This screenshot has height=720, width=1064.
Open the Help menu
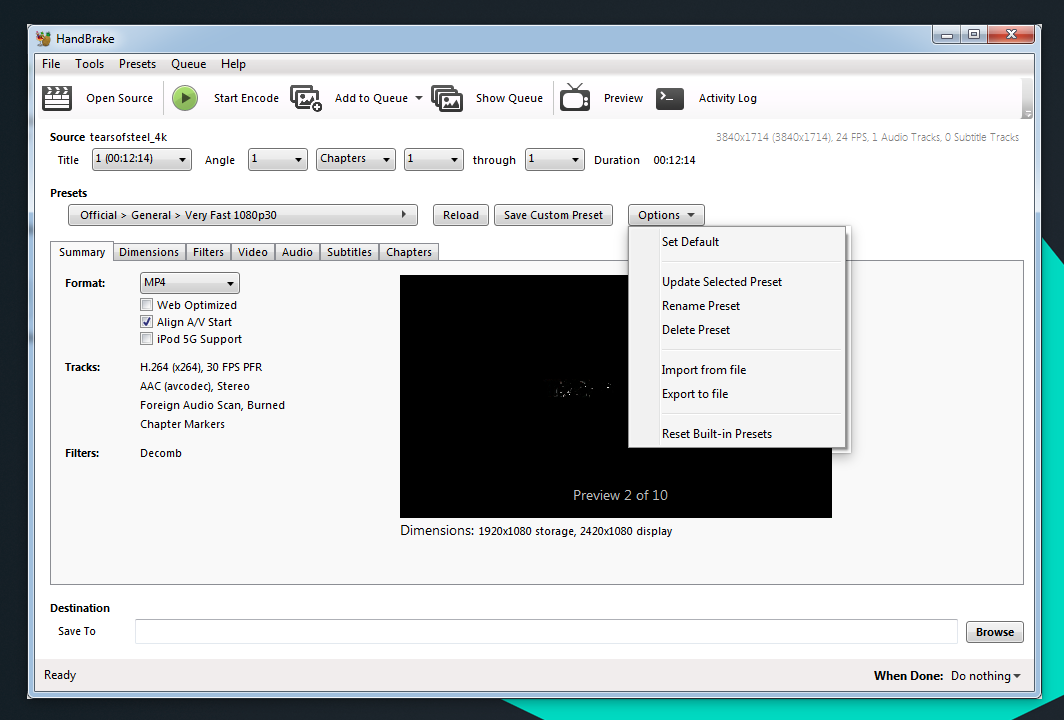pos(233,64)
